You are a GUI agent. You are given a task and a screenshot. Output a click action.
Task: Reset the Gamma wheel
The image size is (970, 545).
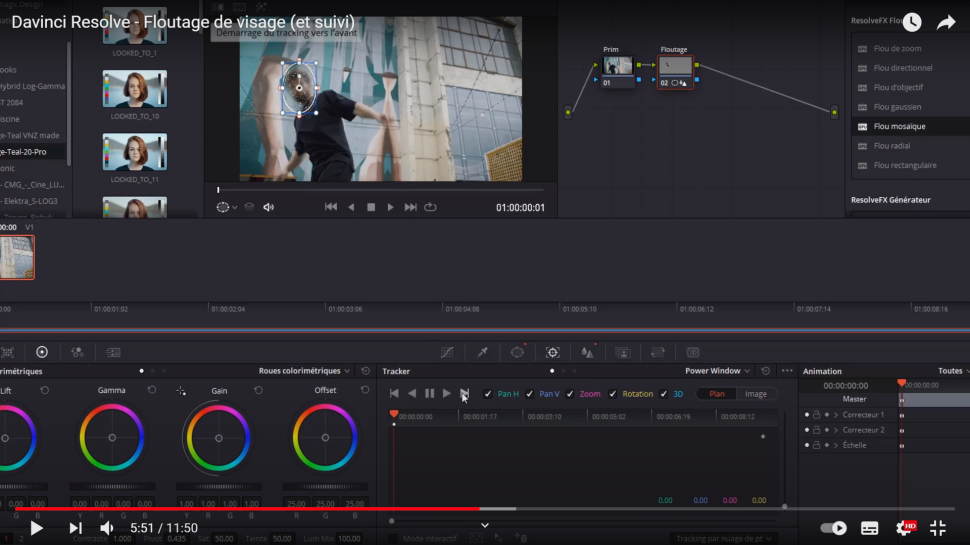click(x=152, y=390)
